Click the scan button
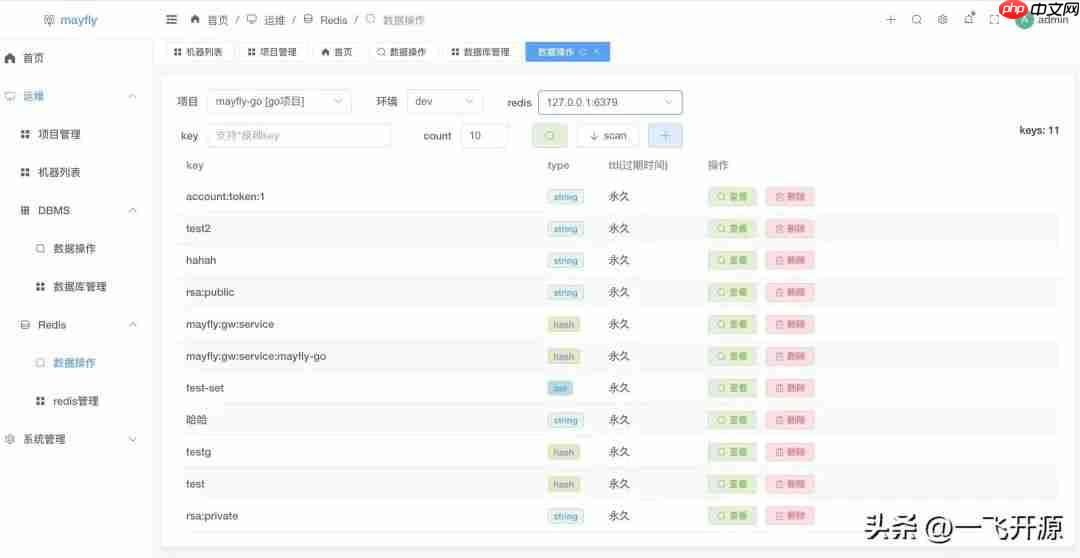Viewport: 1080px width, 558px height. coord(608,136)
